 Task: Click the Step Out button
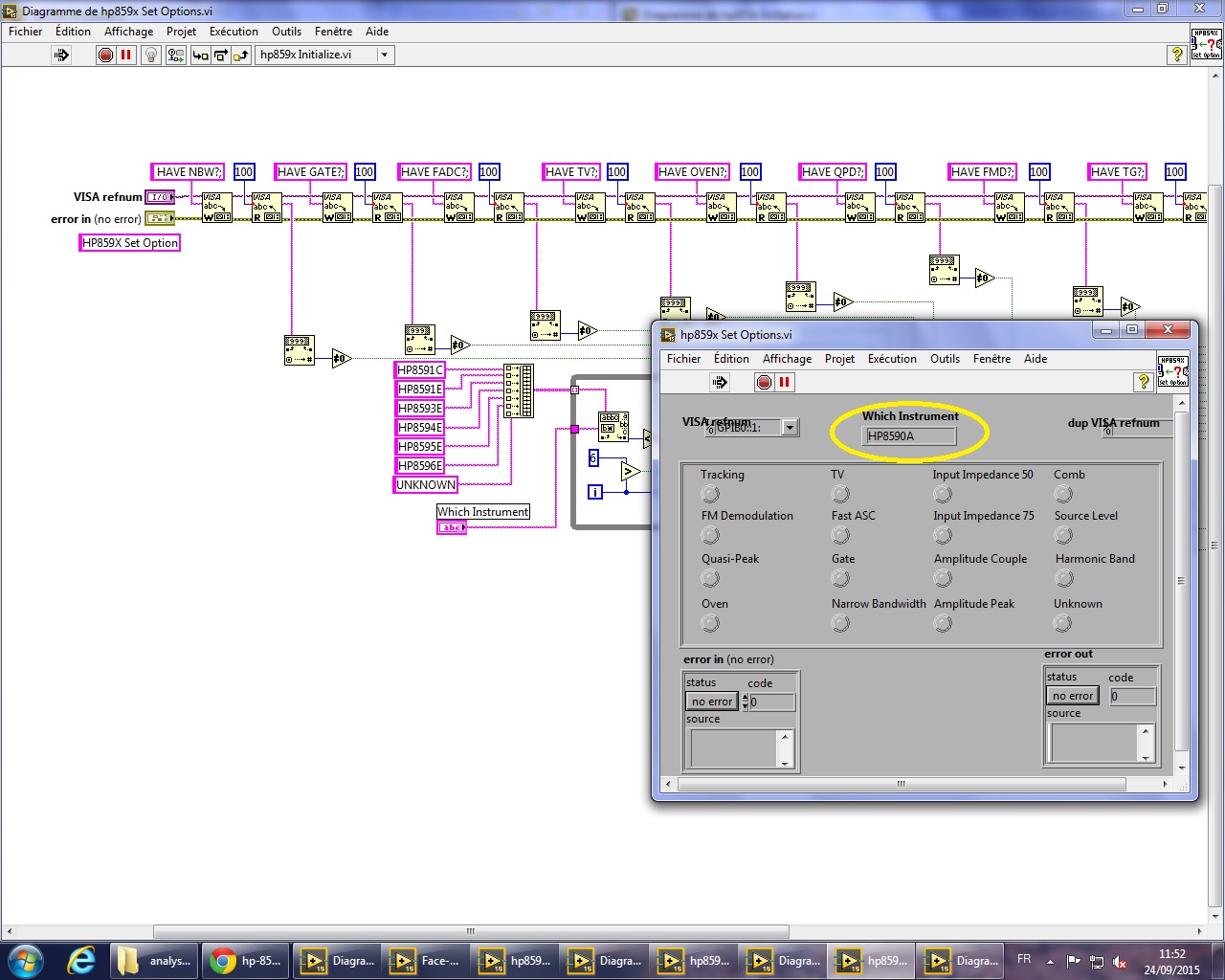point(240,55)
